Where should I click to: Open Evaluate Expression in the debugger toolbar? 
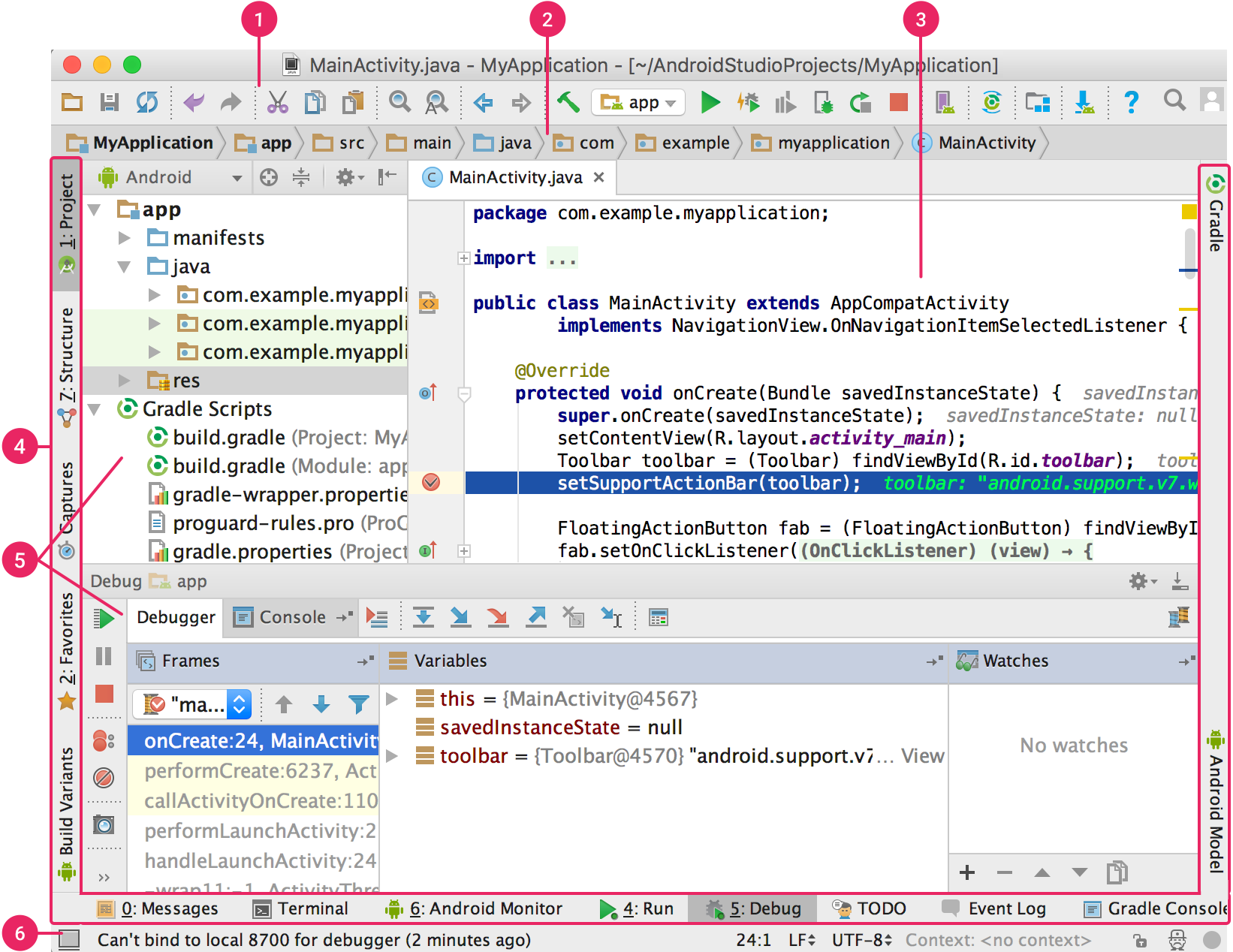659,617
